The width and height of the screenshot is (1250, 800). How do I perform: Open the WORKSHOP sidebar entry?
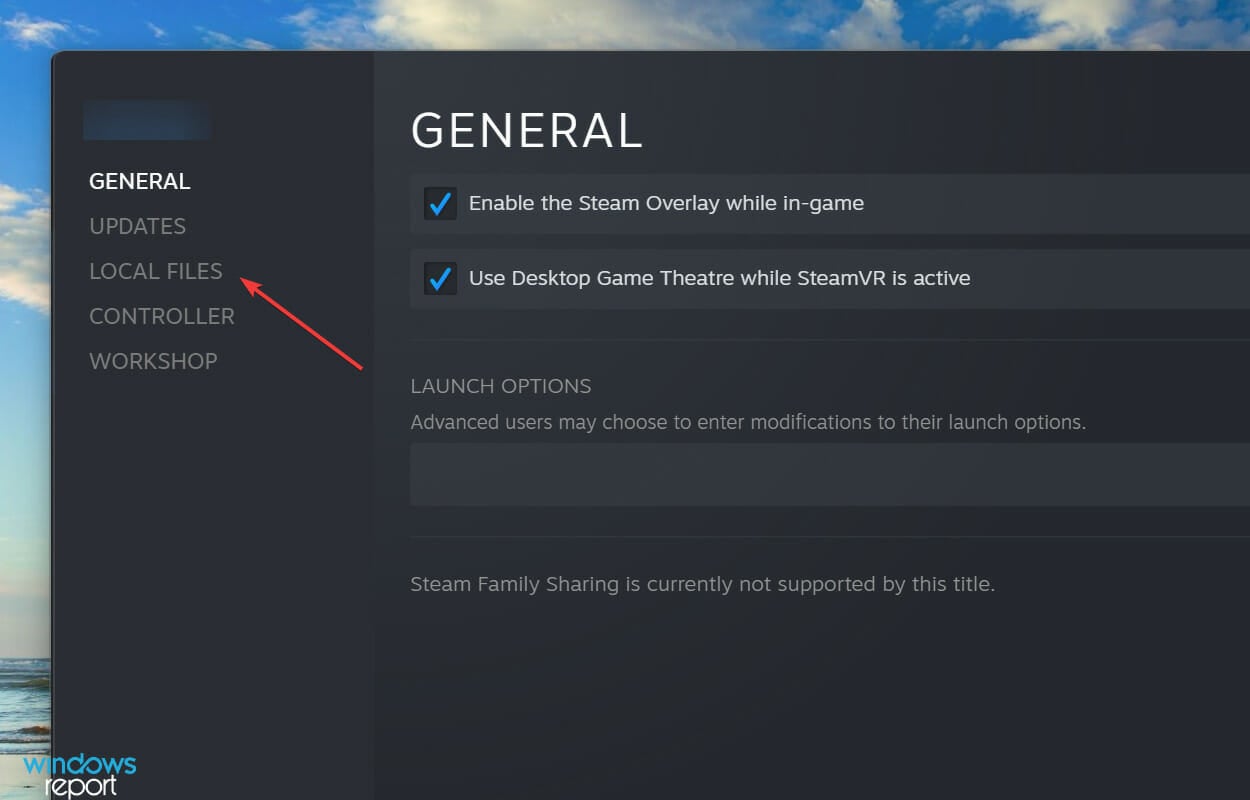point(153,361)
